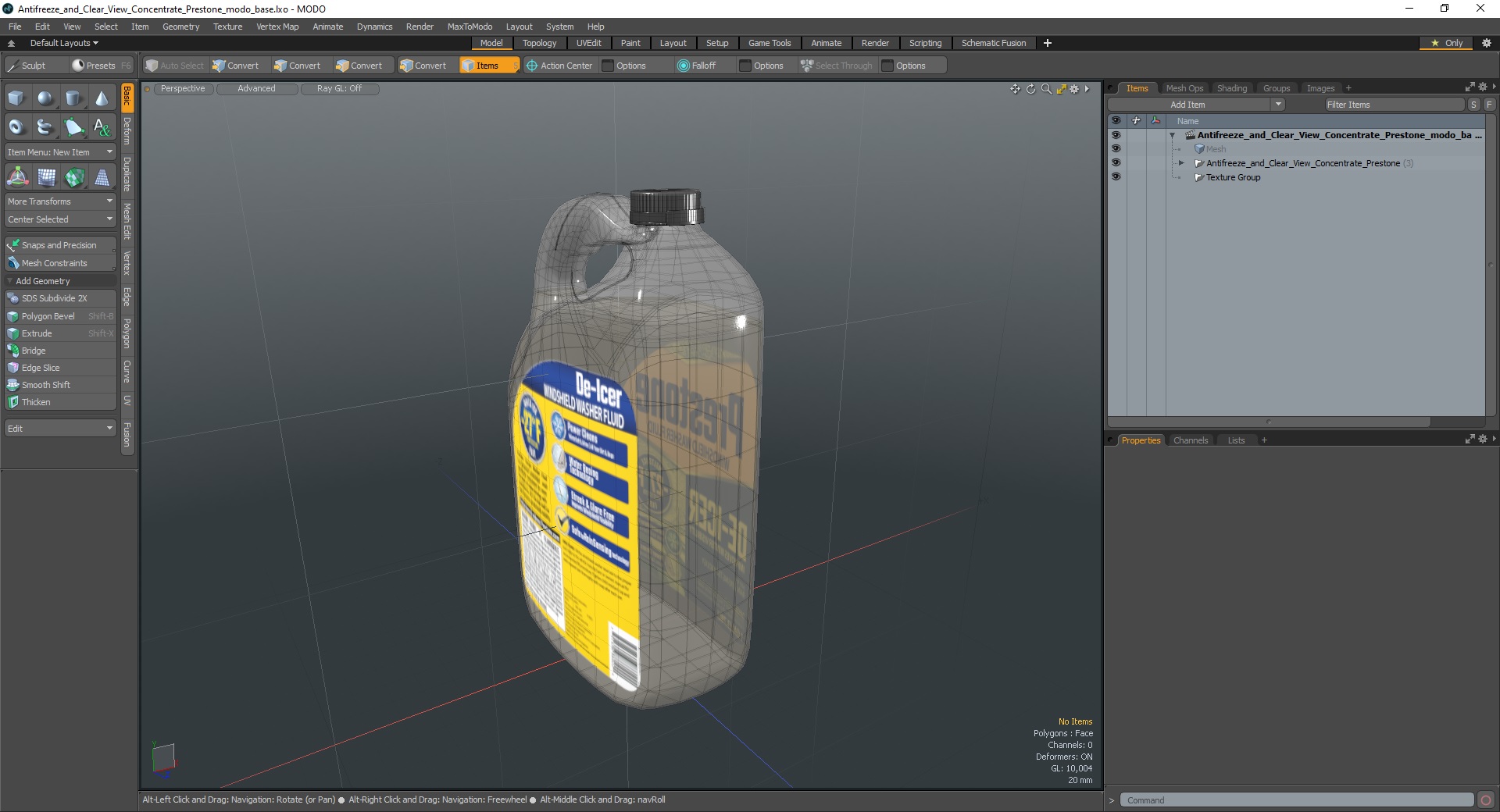Viewport: 1500px width, 812px height.
Task: Open Add Item dropdown arrow
Action: pyautogui.click(x=1278, y=105)
